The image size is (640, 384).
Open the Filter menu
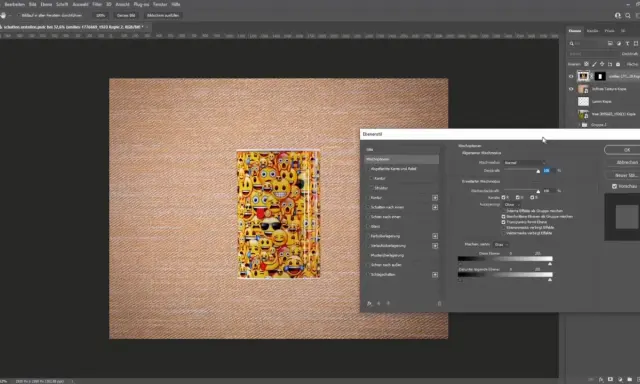[x=97, y=4]
